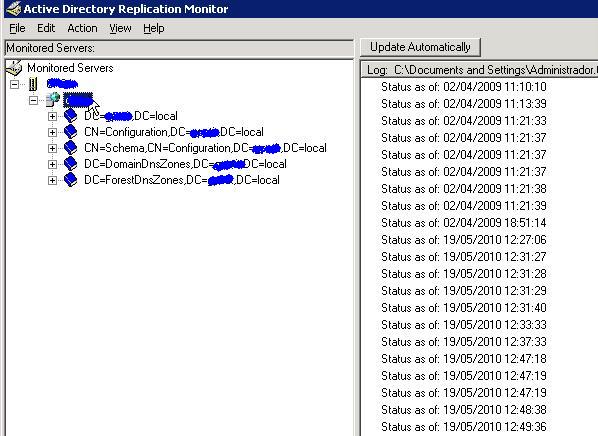Select log entry 19/05/2010 12:31:27
The width and height of the screenshot is (598, 436).
(464, 257)
